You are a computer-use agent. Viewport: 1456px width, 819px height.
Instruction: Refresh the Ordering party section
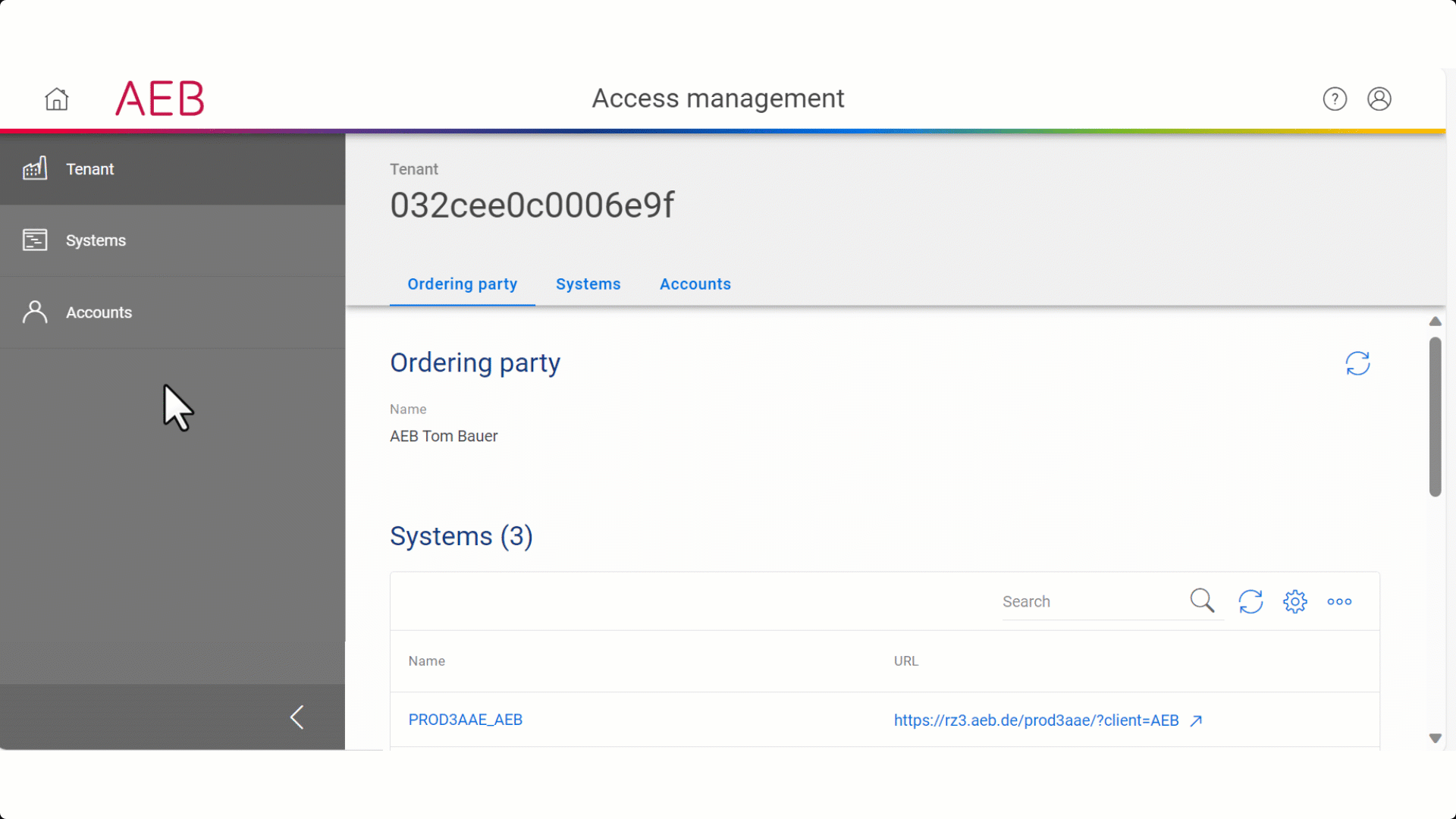[1357, 363]
